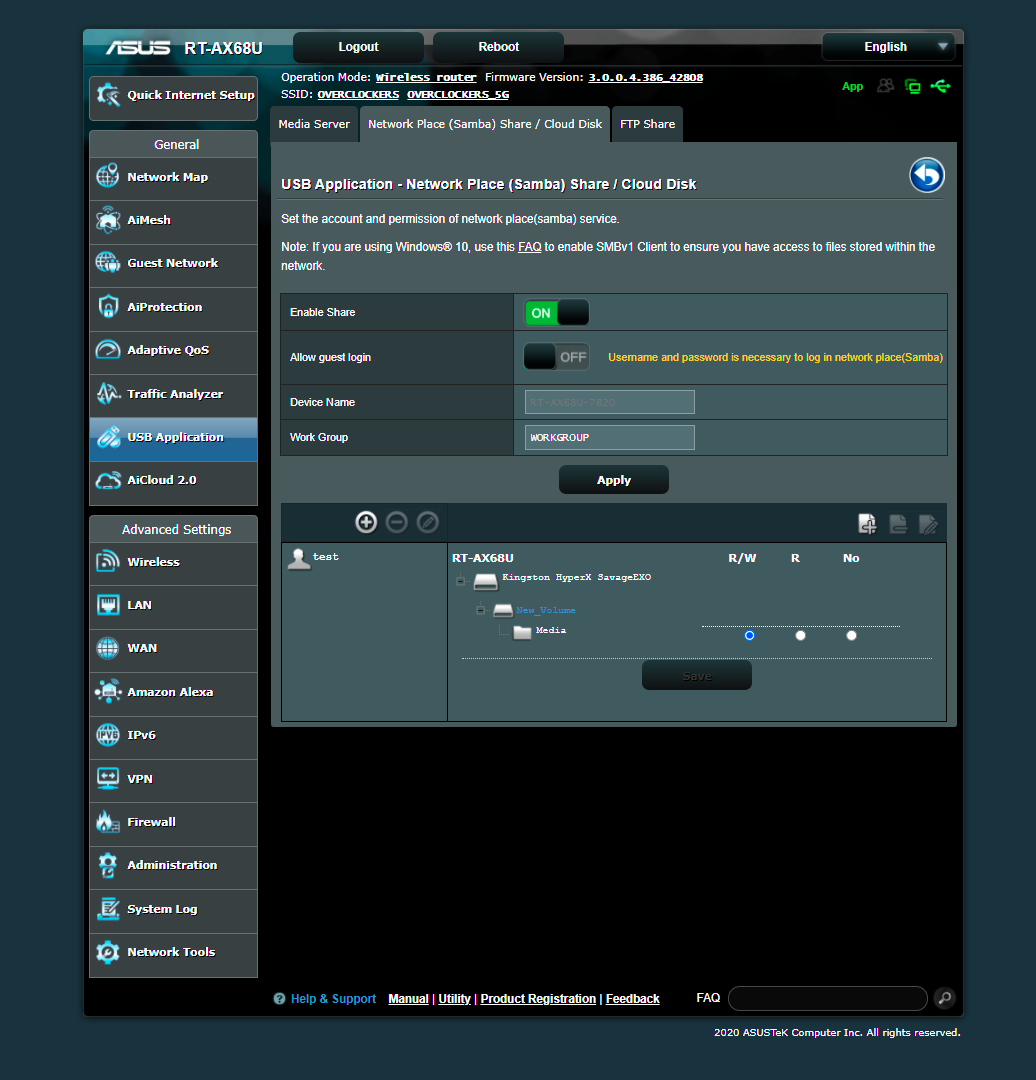Click the USB status icon in header
Viewport: 1036px width, 1080px height.
940,86
